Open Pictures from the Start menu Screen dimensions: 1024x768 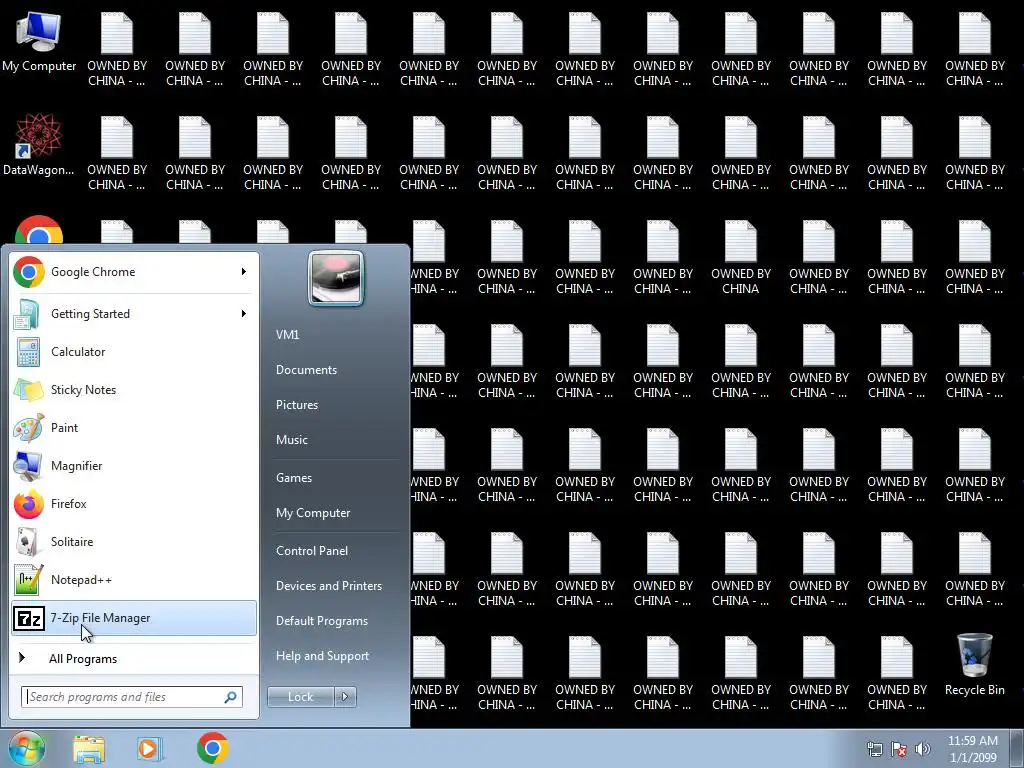tap(297, 405)
